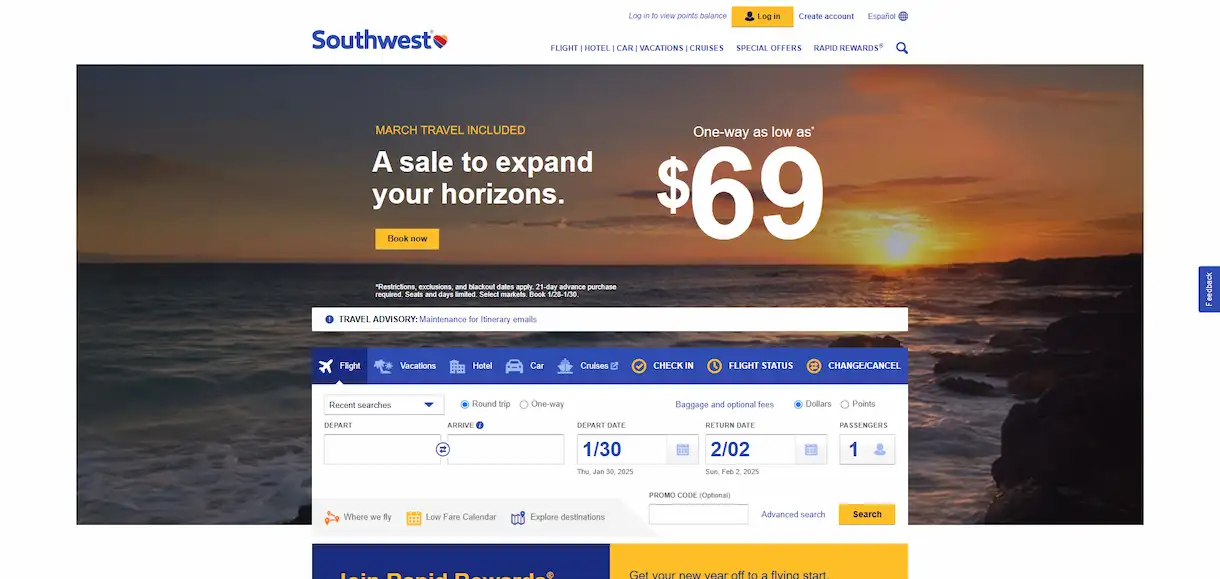Switch fare display to Points
The height and width of the screenshot is (579, 1220).
[x=845, y=404]
